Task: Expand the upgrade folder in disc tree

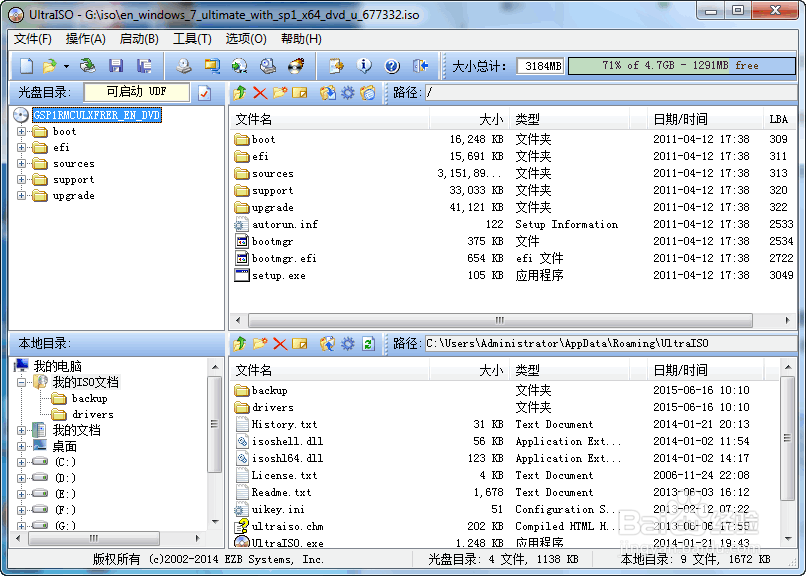Action: tap(21, 195)
